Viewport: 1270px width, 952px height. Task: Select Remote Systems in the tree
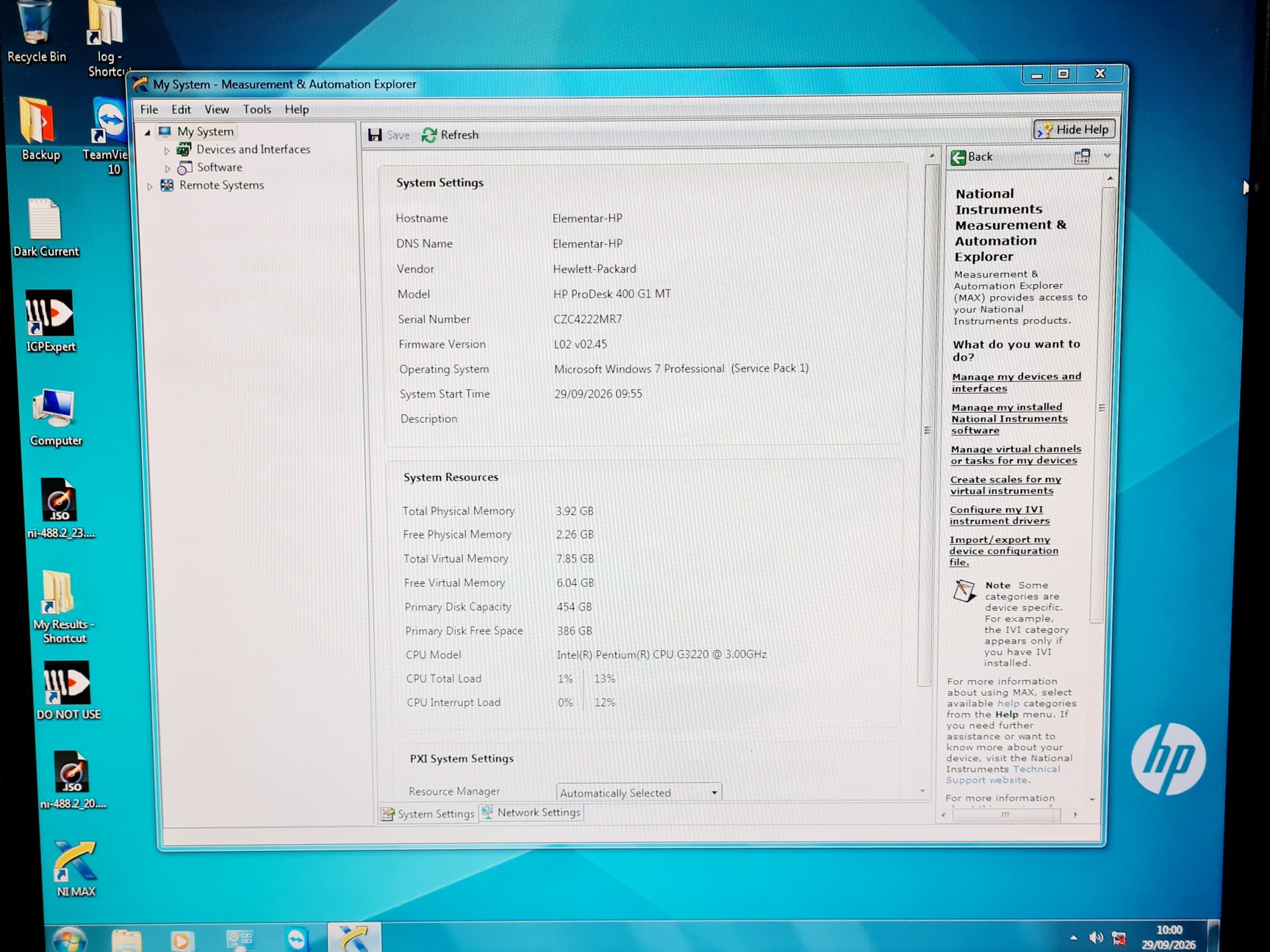click(221, 185)
